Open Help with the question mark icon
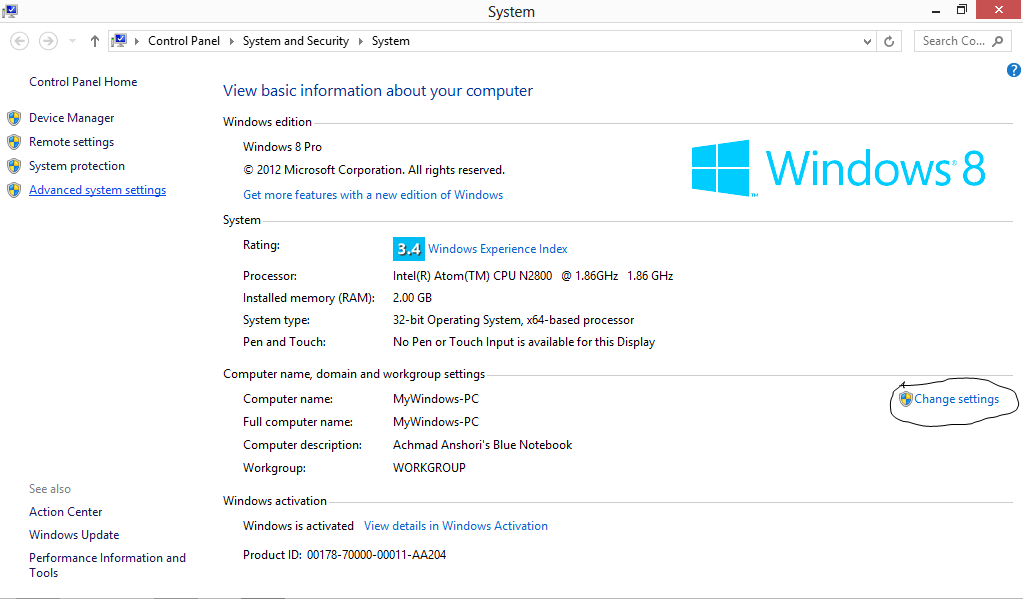This screenshot has height=599, width=1023. pos(1013,70)
